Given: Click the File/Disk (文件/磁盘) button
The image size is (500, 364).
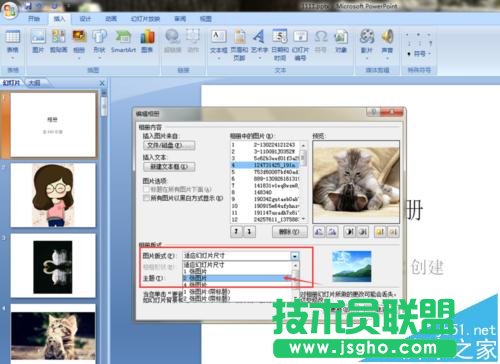Looking at the screenshot, I should point(169,145).
